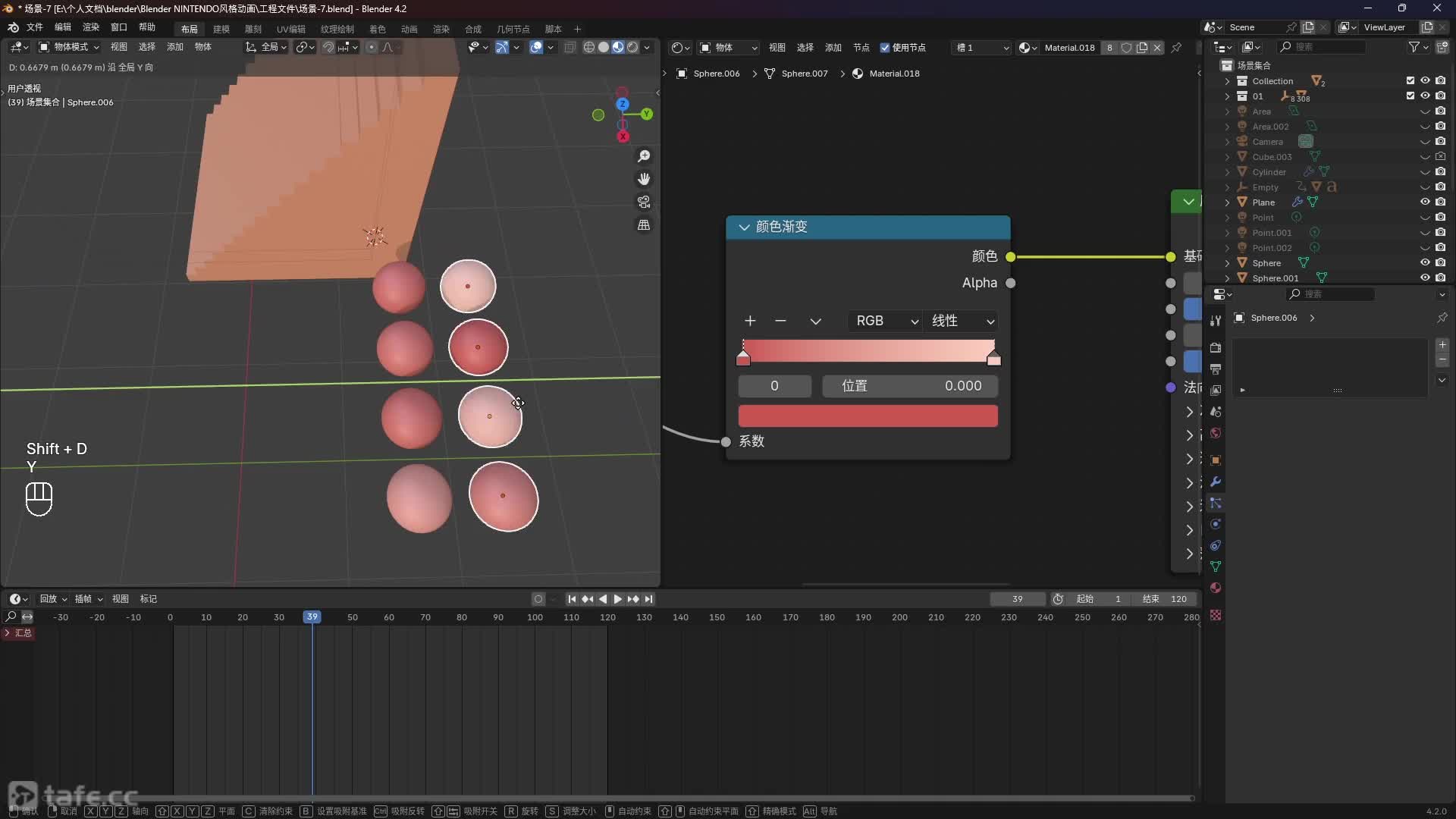This screenshot has width=1456, height=819.
Task: Unlink Material.018 with X icon
Action: [x=1157, y=48]
